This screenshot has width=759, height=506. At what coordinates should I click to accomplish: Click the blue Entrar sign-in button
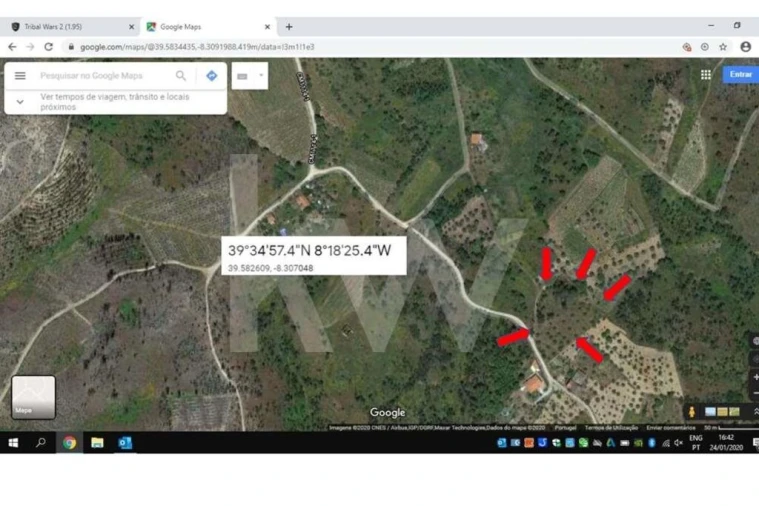[x=741, y=74]
